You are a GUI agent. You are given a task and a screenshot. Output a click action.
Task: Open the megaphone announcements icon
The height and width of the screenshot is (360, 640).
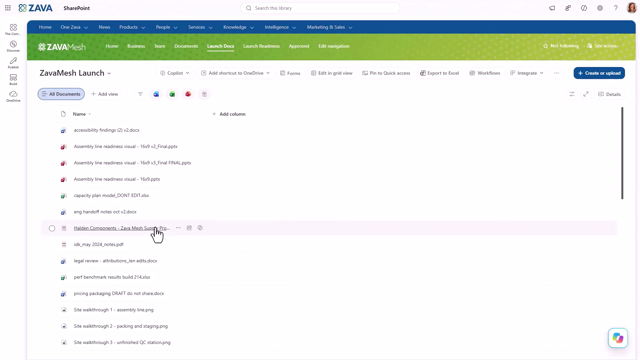pos(552,8)
